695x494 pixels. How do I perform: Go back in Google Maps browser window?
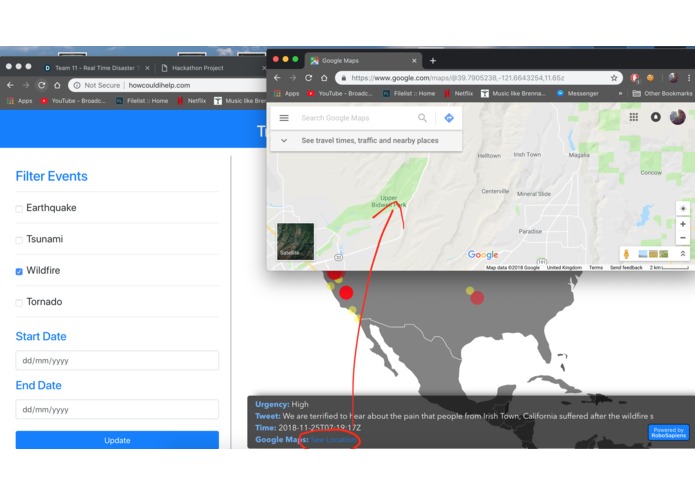277,78
